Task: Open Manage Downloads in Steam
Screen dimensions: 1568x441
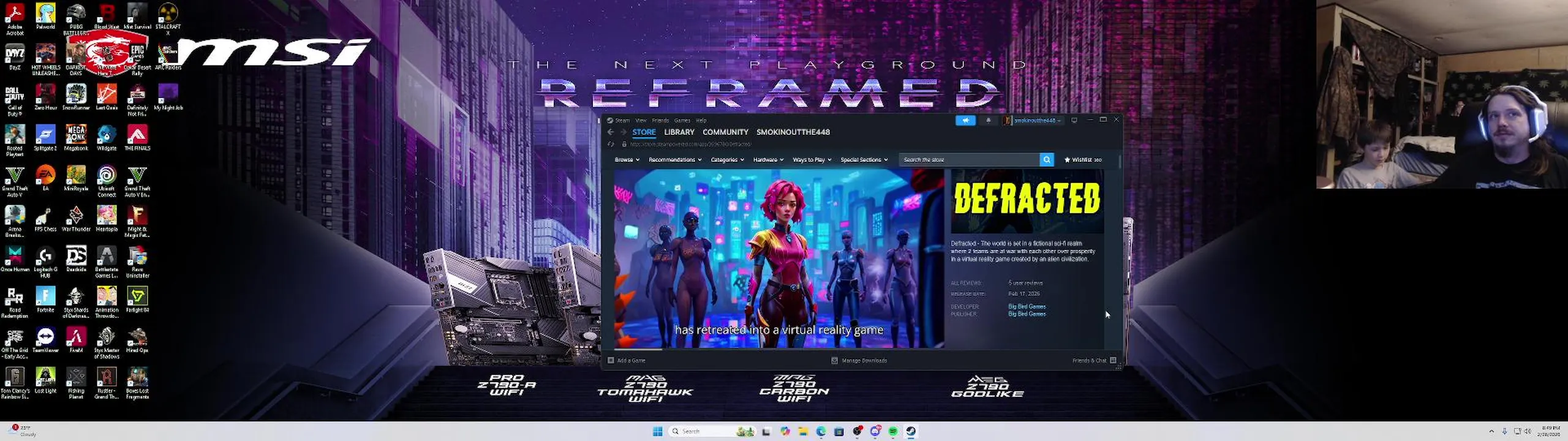Action: coord(859,360)
